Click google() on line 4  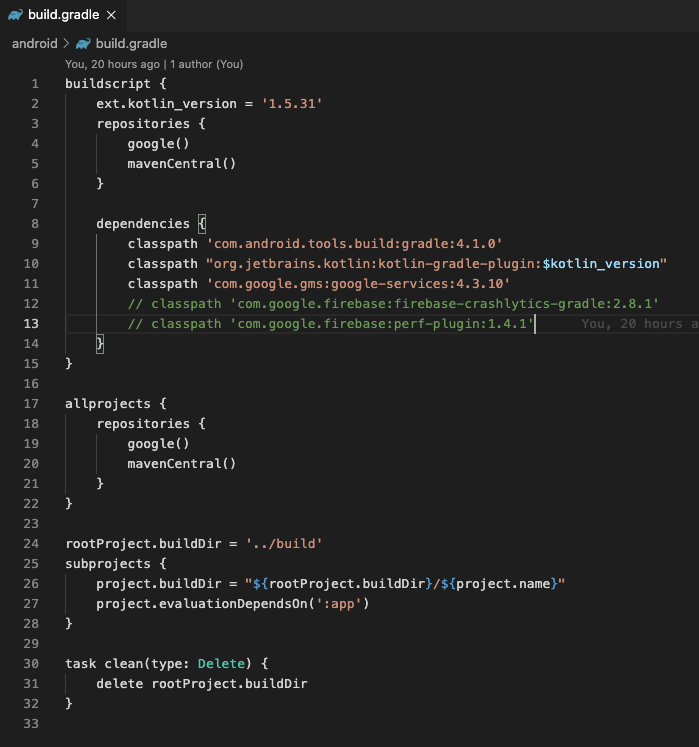(x=158, y=144)
